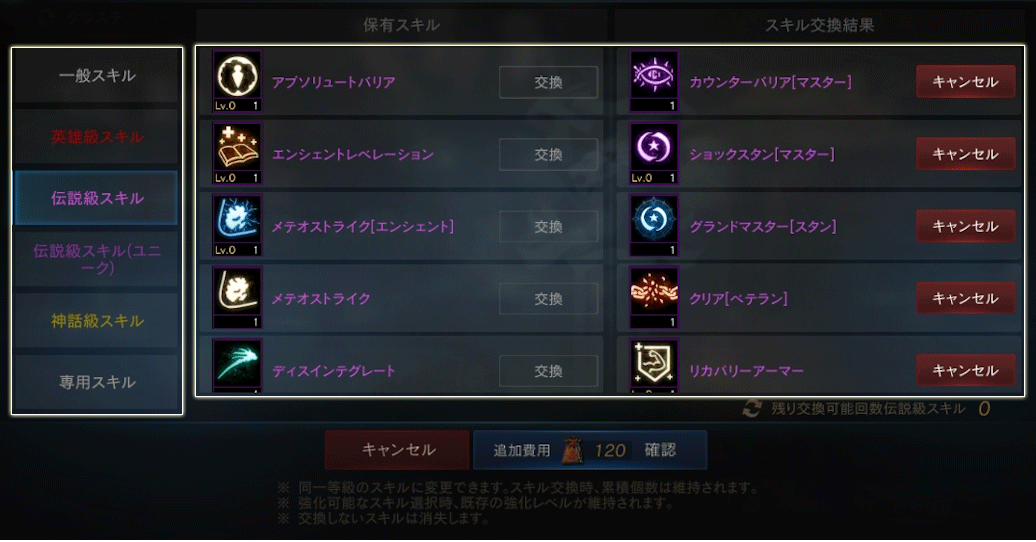Select the エンシェントレベレーション book icon
The height and width of the screenshot is (542, 1036).
click(237, 153)
